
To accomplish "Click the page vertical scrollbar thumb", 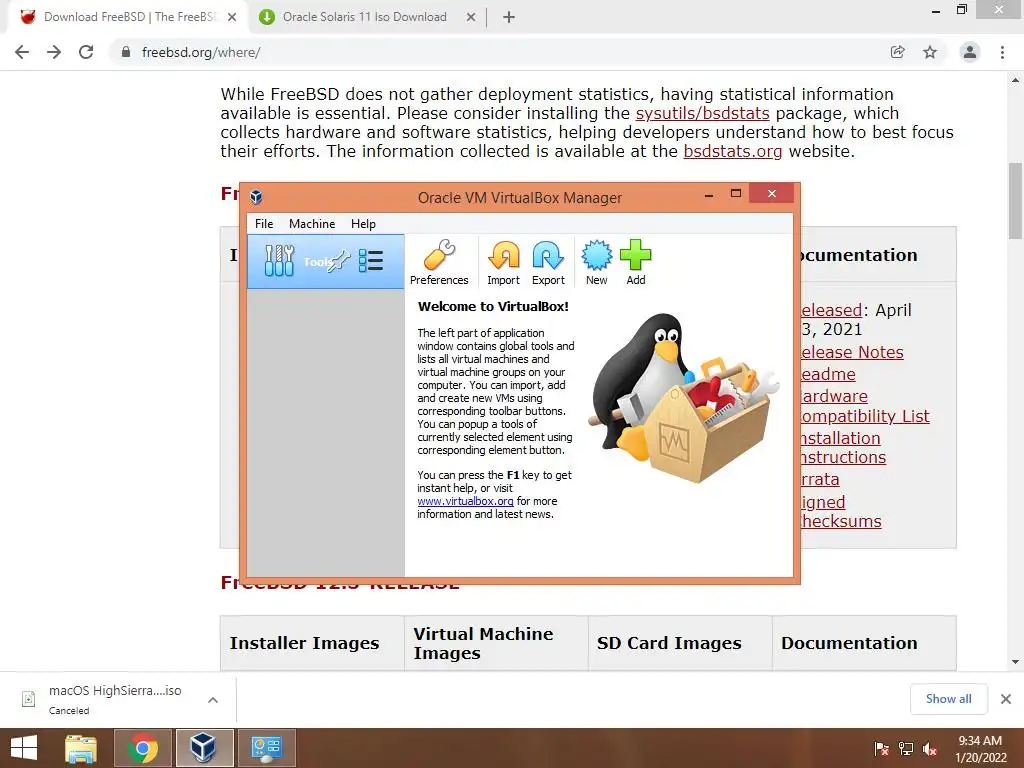I will (1015, 200).
